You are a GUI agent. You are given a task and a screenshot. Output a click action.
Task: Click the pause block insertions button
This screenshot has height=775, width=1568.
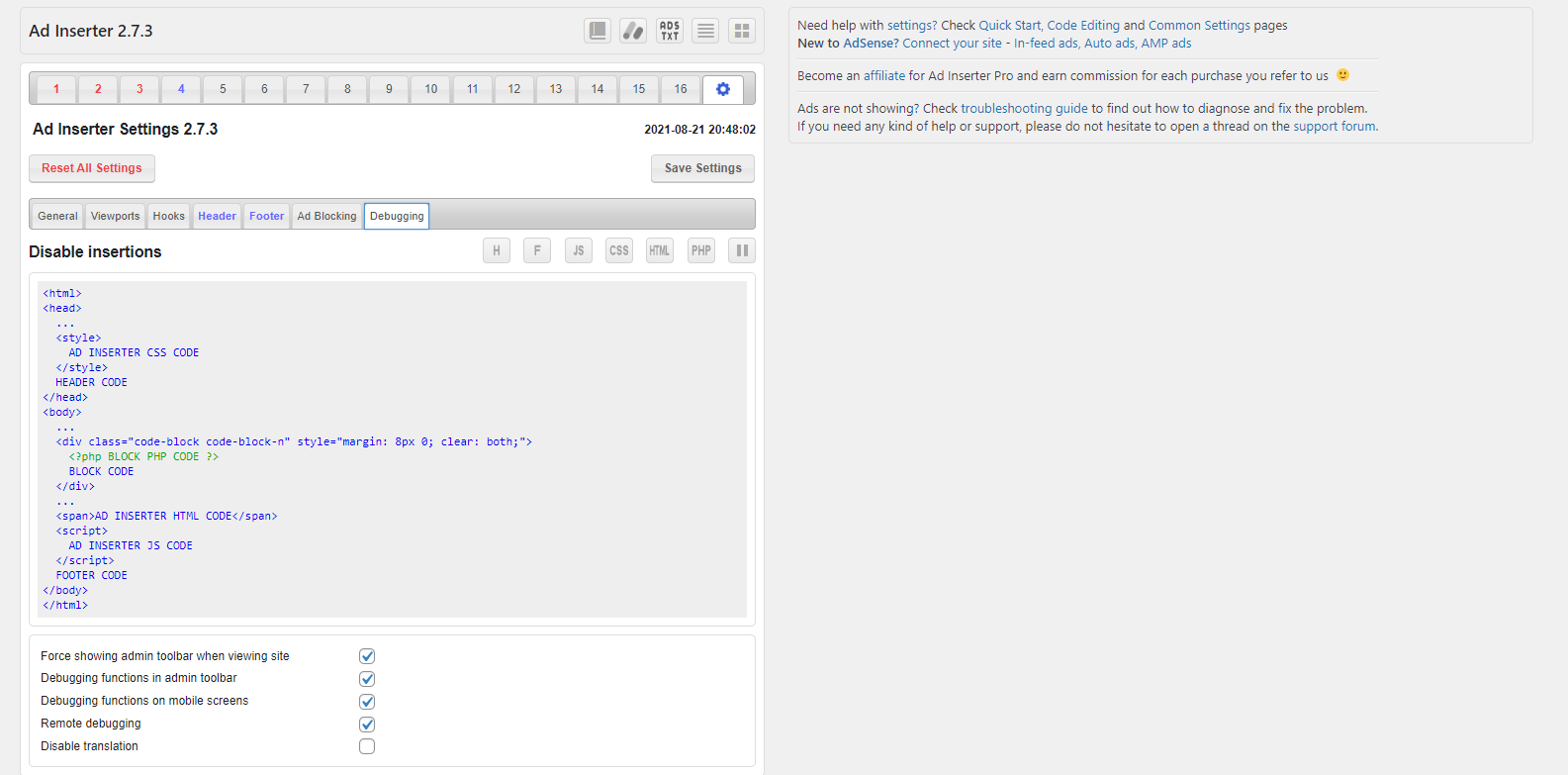pyautogui.click(x=742, y=250)
